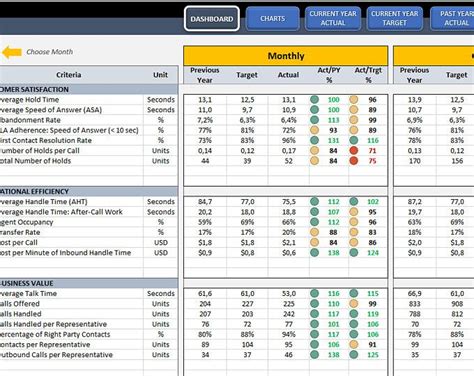Image resolution: width=474 pixels, height=376 pixels.
Task: Click Total Number of Holds amber Act/PY indicator
Action: tap(314, 161)
